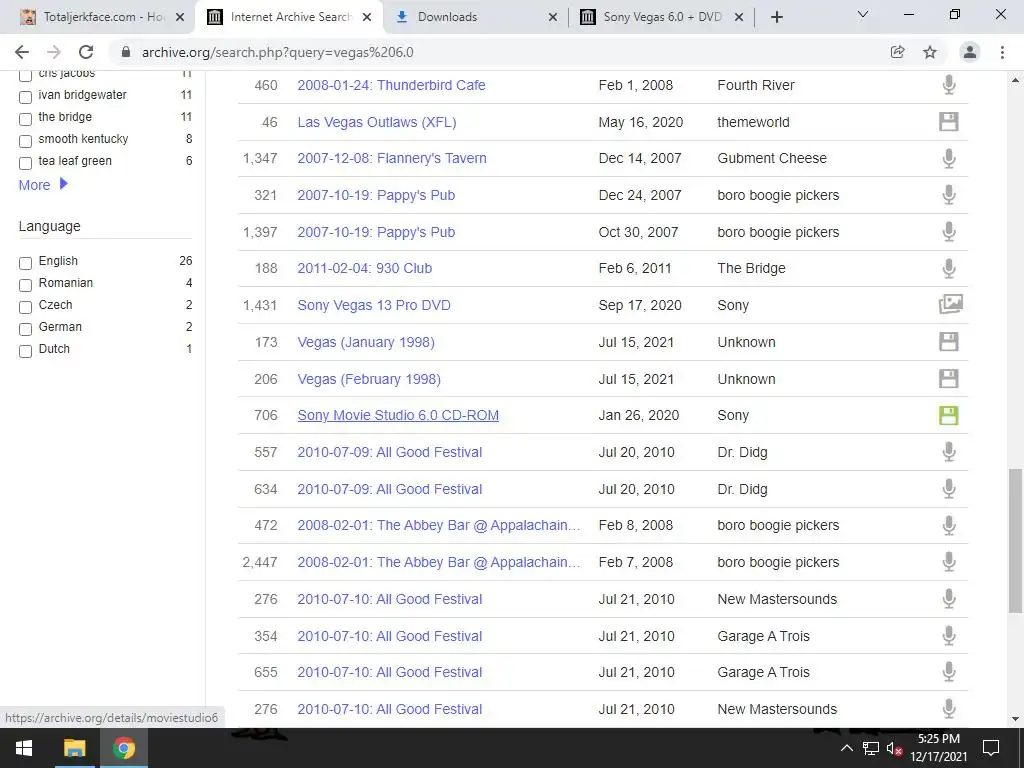This screenshot has width=1024, height=768.
Task: Open the Sony Vegas 13 Pro DVD link
Action: coord(374,305)
